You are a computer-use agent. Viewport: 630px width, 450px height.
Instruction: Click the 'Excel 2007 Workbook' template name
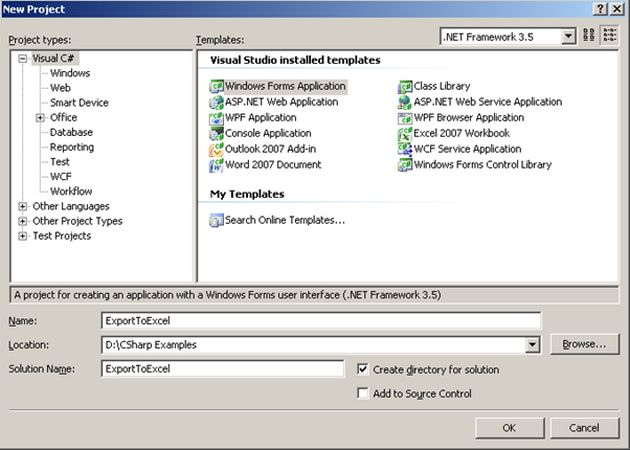click(x=462, y=133)
